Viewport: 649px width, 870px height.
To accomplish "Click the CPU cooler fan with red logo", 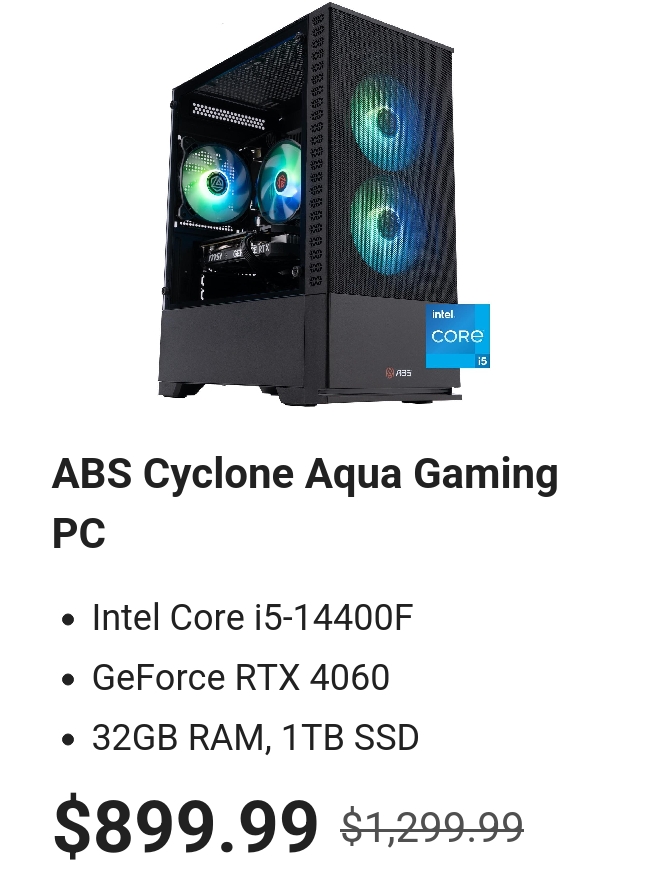I will coord(280,181).
